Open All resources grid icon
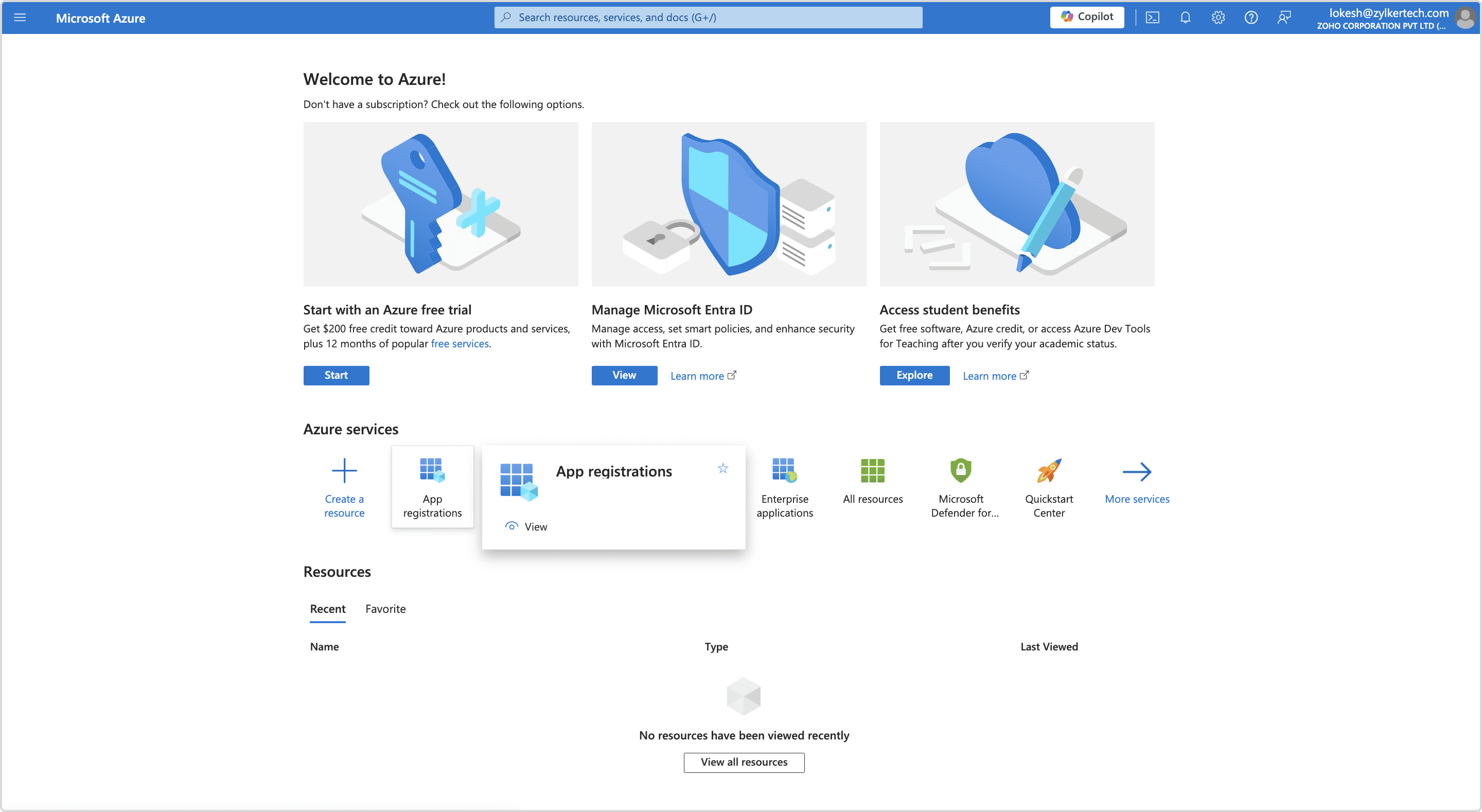The height and width of the screenshot is (812, 1482). pos(872,471)
